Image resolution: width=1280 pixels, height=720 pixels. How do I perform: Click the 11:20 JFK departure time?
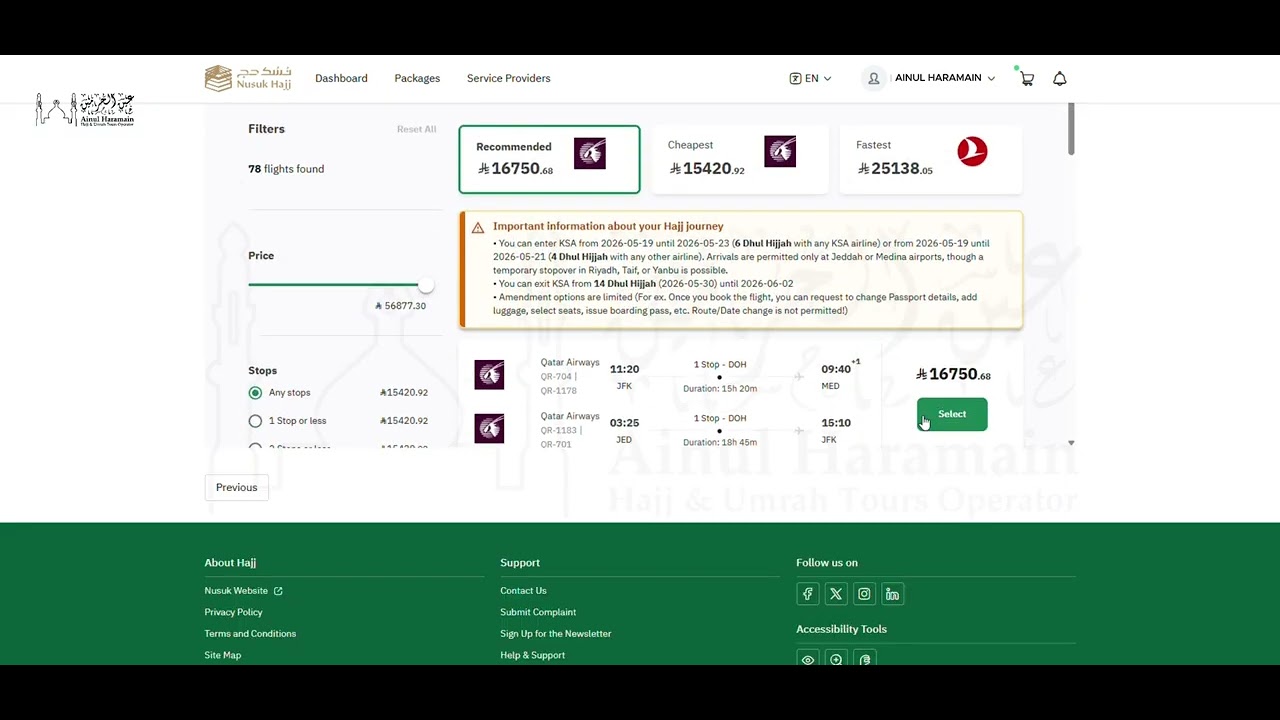tap(624, 369)
